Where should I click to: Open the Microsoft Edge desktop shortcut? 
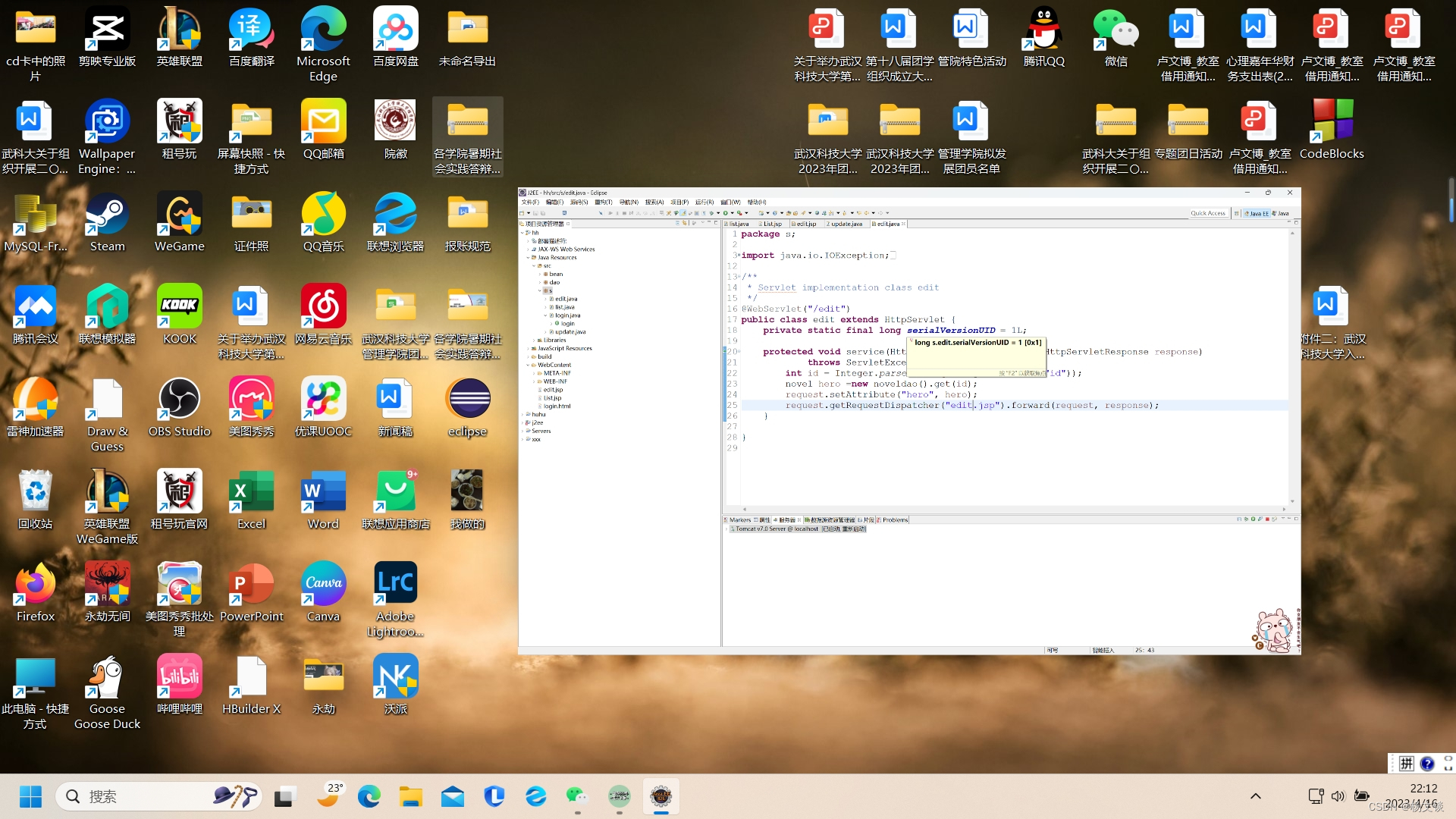[x=324, y=45]
